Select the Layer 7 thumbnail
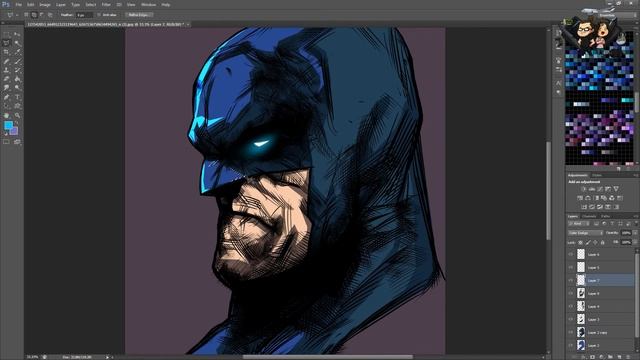Screen dimensions: 640x360 581,280
